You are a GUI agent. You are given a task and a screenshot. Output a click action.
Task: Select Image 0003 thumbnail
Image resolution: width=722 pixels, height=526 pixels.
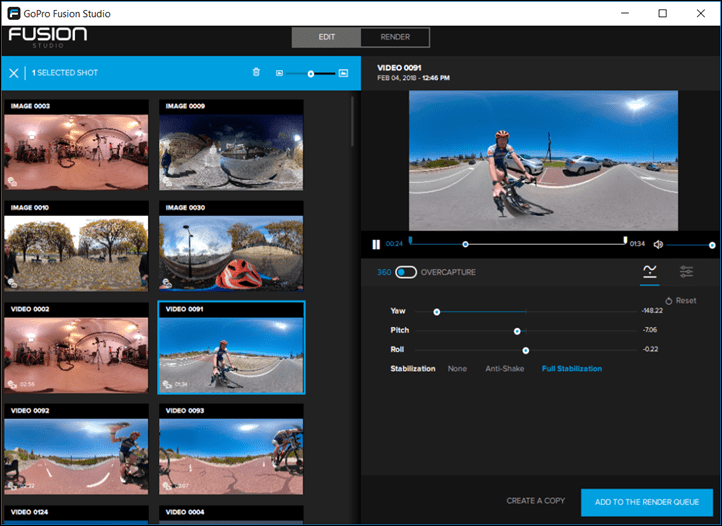[x=76, y=145]
